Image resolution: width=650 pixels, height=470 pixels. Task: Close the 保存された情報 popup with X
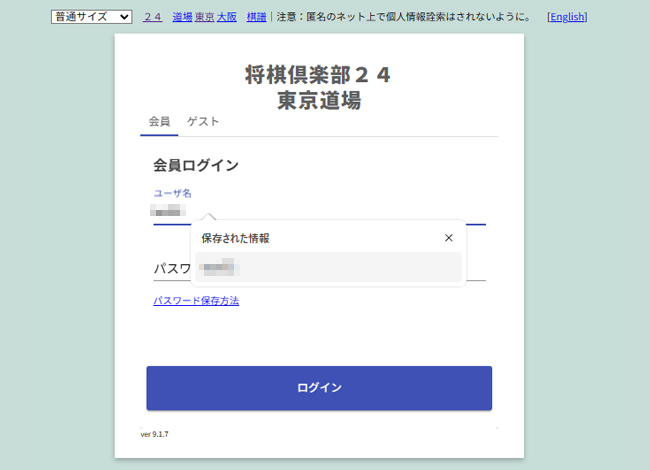[x=448, y=238]
